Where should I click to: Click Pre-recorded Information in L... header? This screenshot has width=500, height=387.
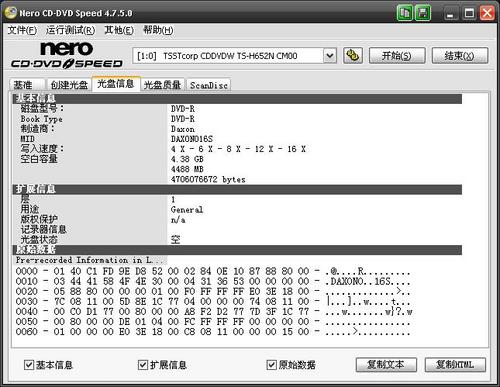[x=90, y=260]
